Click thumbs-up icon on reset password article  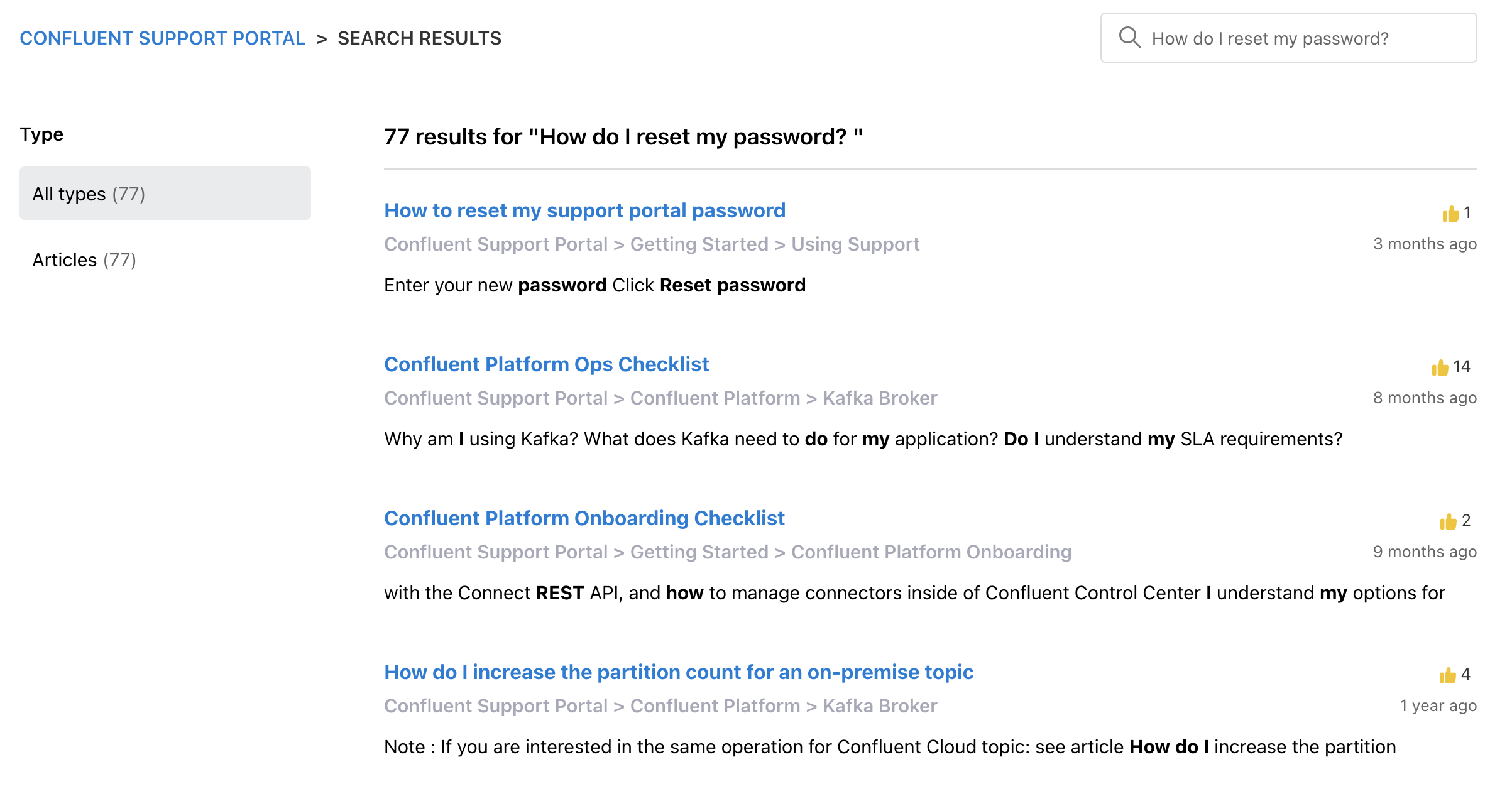(x=1450, y=214)
